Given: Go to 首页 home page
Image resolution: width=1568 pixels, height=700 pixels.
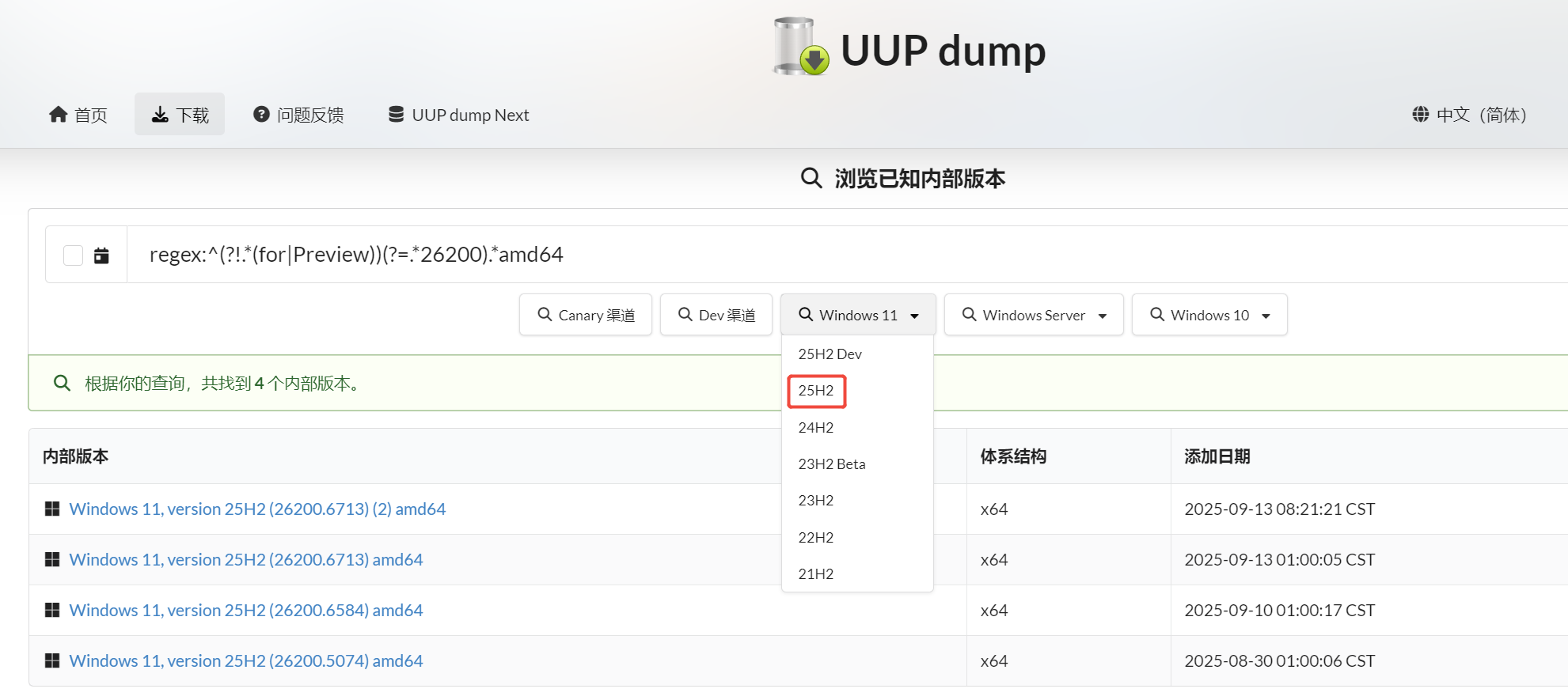Looking at the screenshot, I should coord(78,115).
